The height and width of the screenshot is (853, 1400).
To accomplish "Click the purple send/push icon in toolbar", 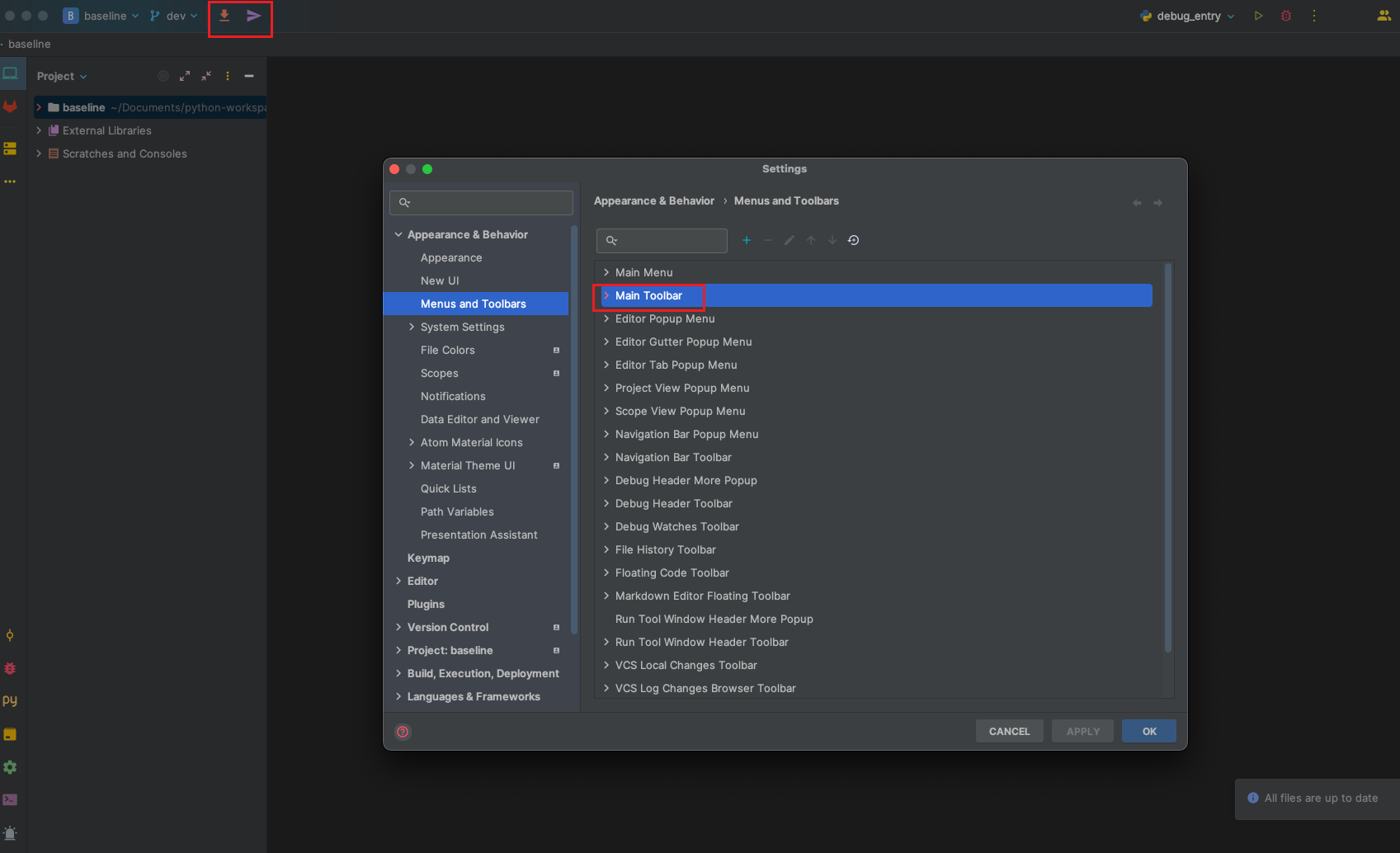I will pos(254,16).
